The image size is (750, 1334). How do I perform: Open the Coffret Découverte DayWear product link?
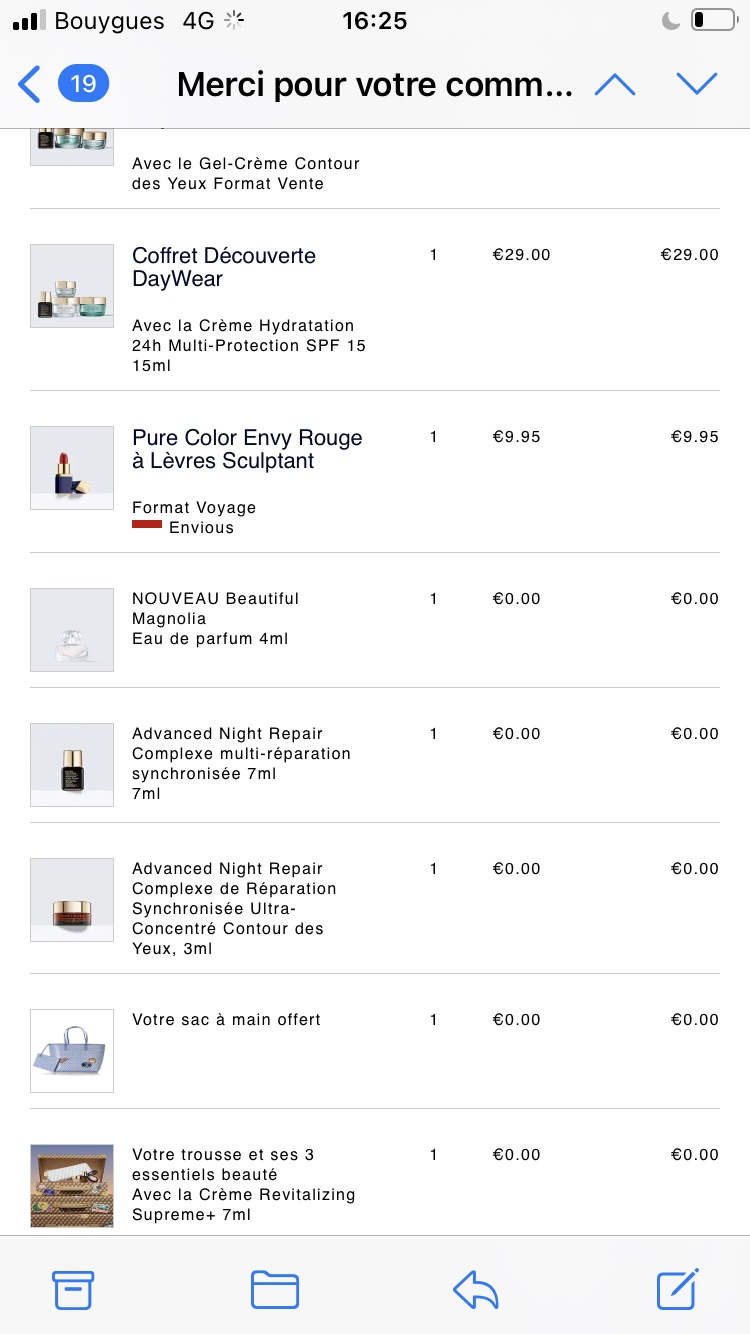224,267
